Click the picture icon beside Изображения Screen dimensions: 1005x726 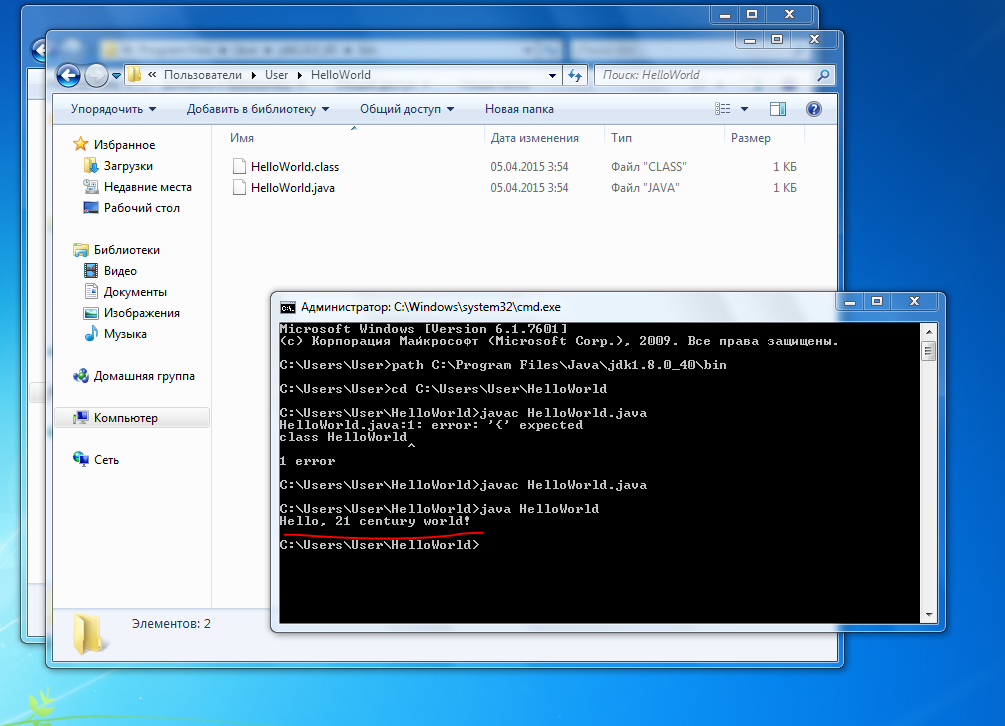91,313
